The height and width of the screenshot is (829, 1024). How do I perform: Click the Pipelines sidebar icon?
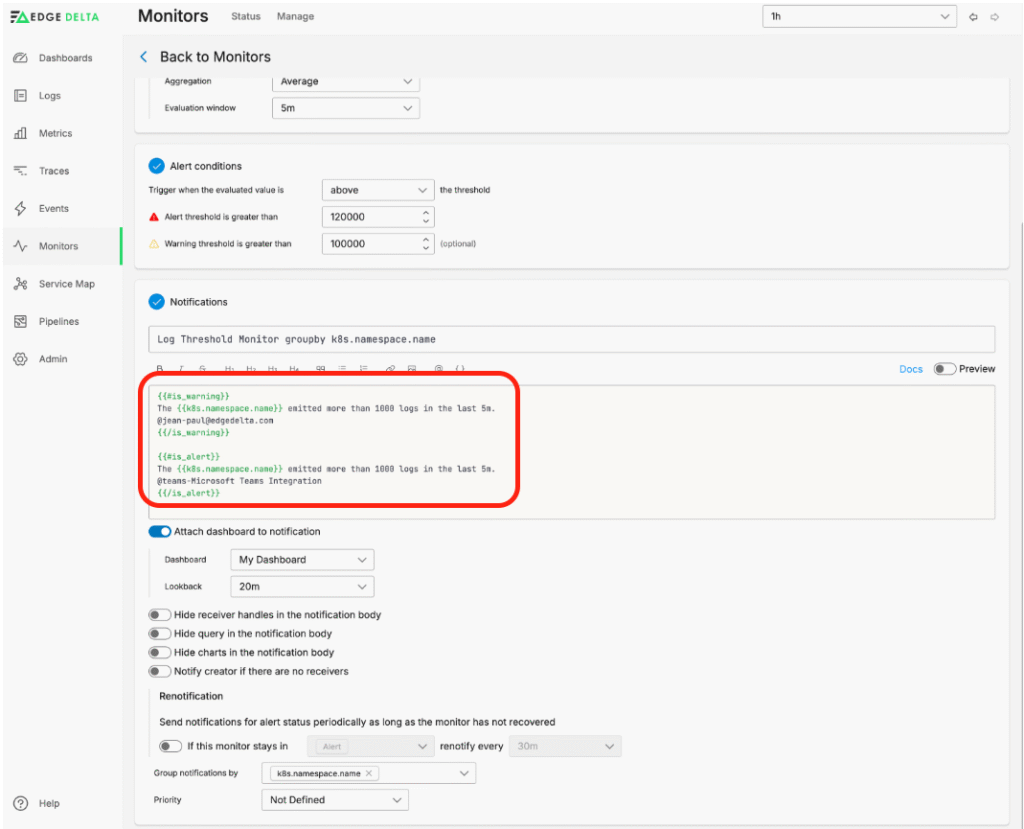(x=20, y=322)
